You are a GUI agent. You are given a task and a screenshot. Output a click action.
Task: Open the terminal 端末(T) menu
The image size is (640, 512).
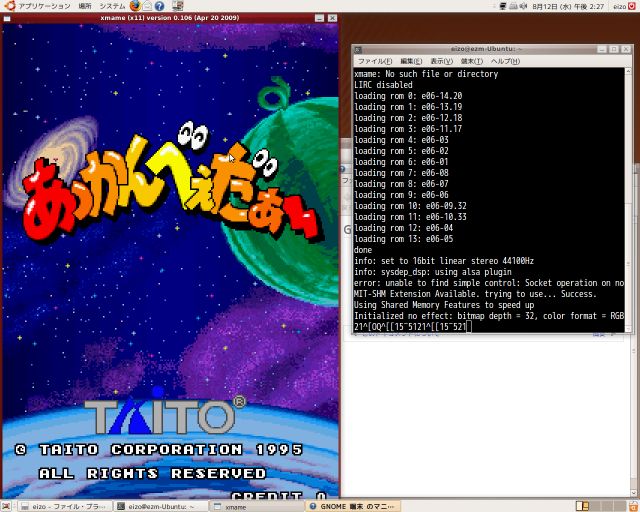click(x=471, y=61)
